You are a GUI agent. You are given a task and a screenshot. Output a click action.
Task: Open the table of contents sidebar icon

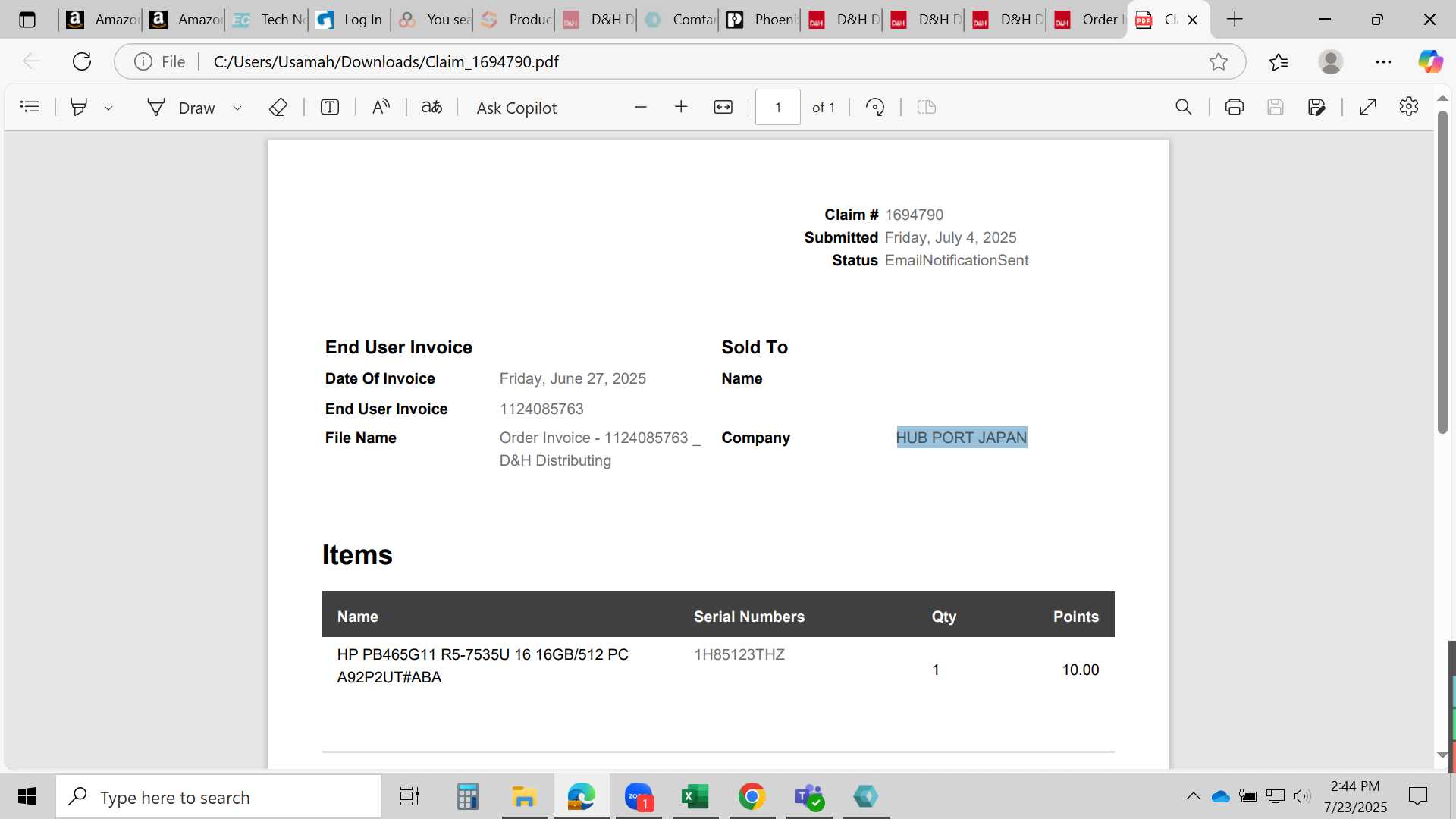(x=30, y=107)
